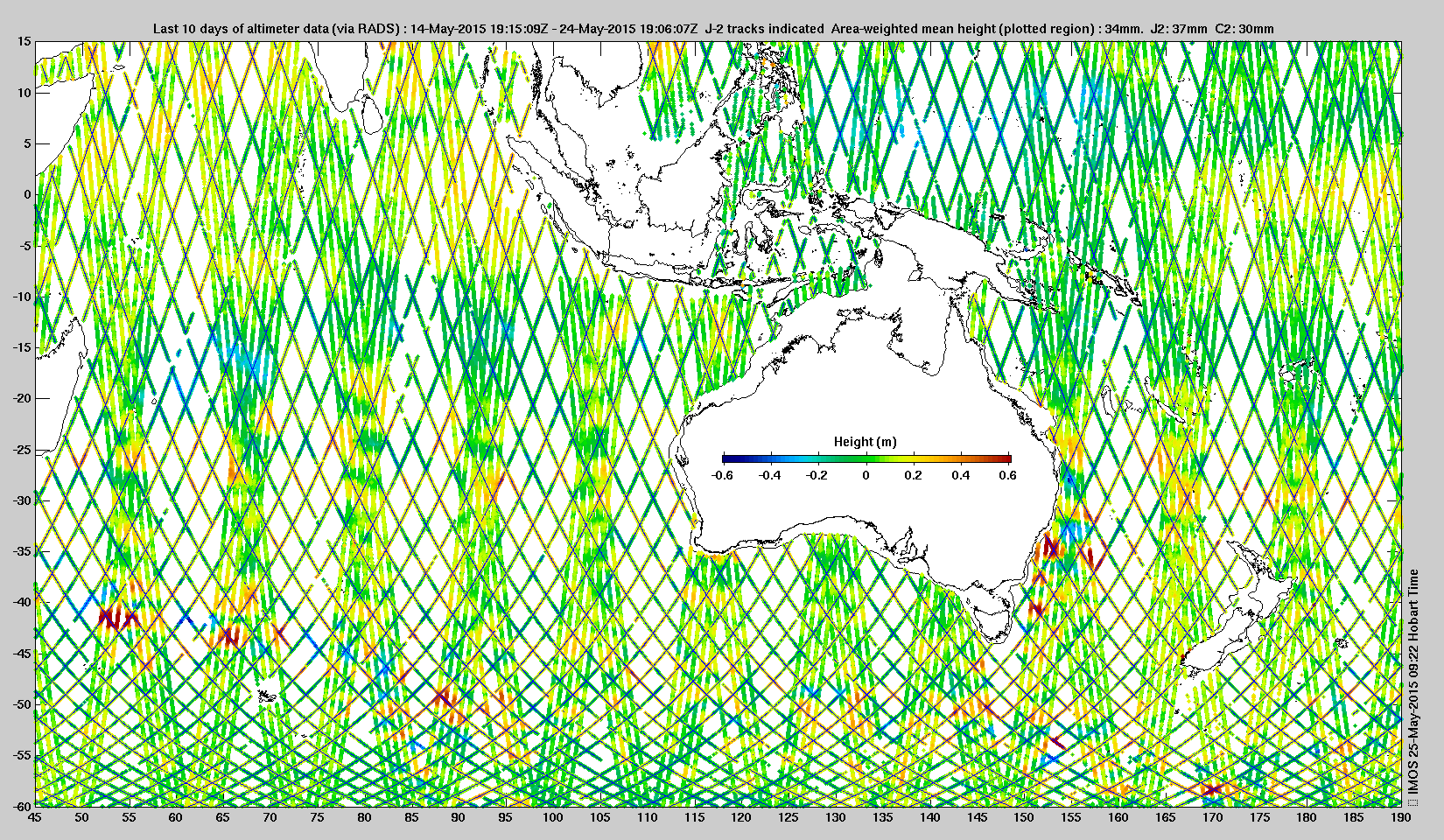Screen dimensions: 1444x840
Task: Click longitude tick label "130" on x-axis
Action: point(835,817)
